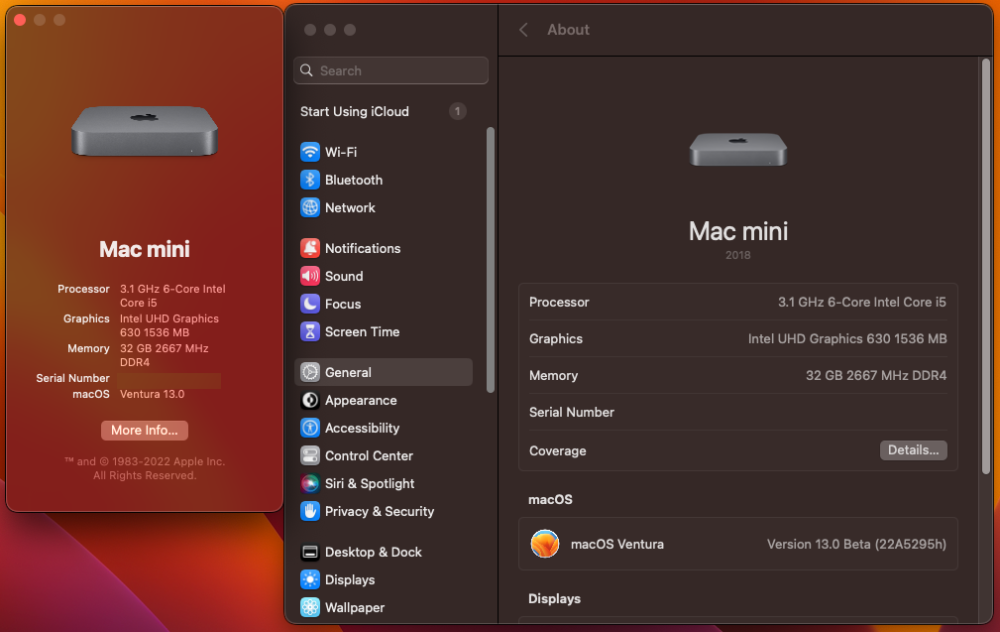Click 'Siri & Spotlight' label in sidebar
Viewport: 1000px width, 632px height.
(370, 483)
